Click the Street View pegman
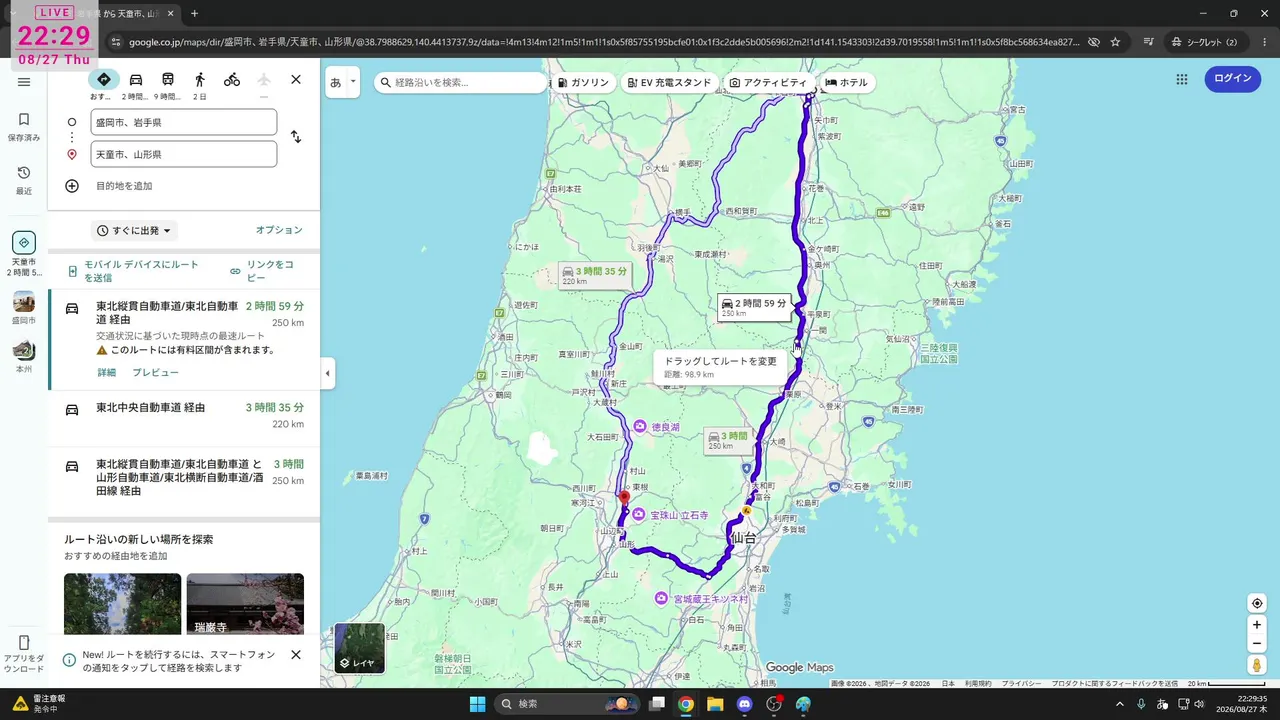Viewport: 1280px width, 720px height. tap(1257, 665)
